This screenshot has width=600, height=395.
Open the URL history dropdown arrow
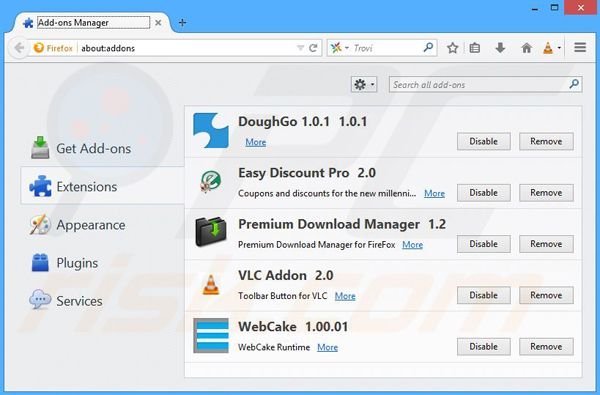pos(300,48)
